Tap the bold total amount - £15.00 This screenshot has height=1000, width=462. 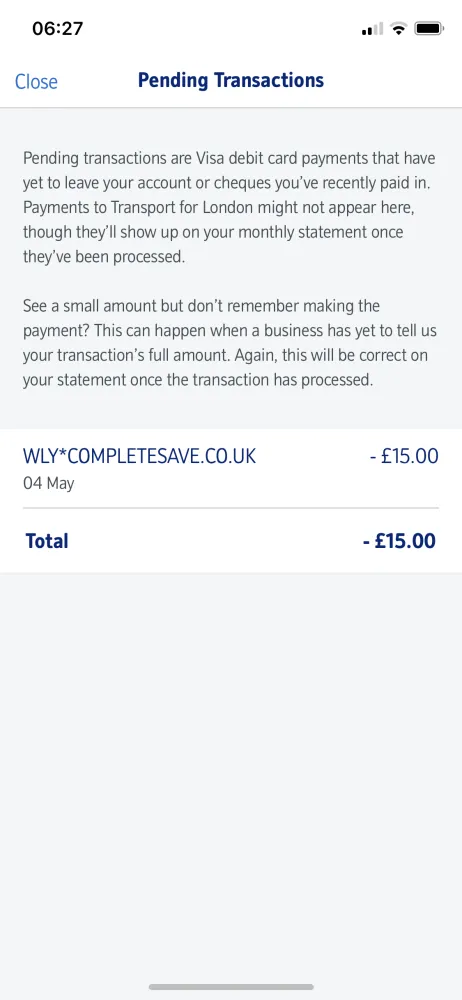click(399, 541)
